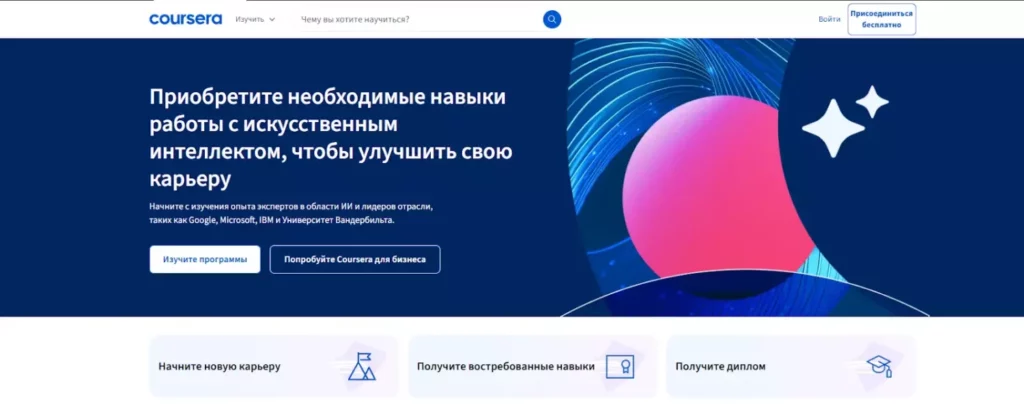Click Попробуйте Coursera для бизнеса button

355,259
